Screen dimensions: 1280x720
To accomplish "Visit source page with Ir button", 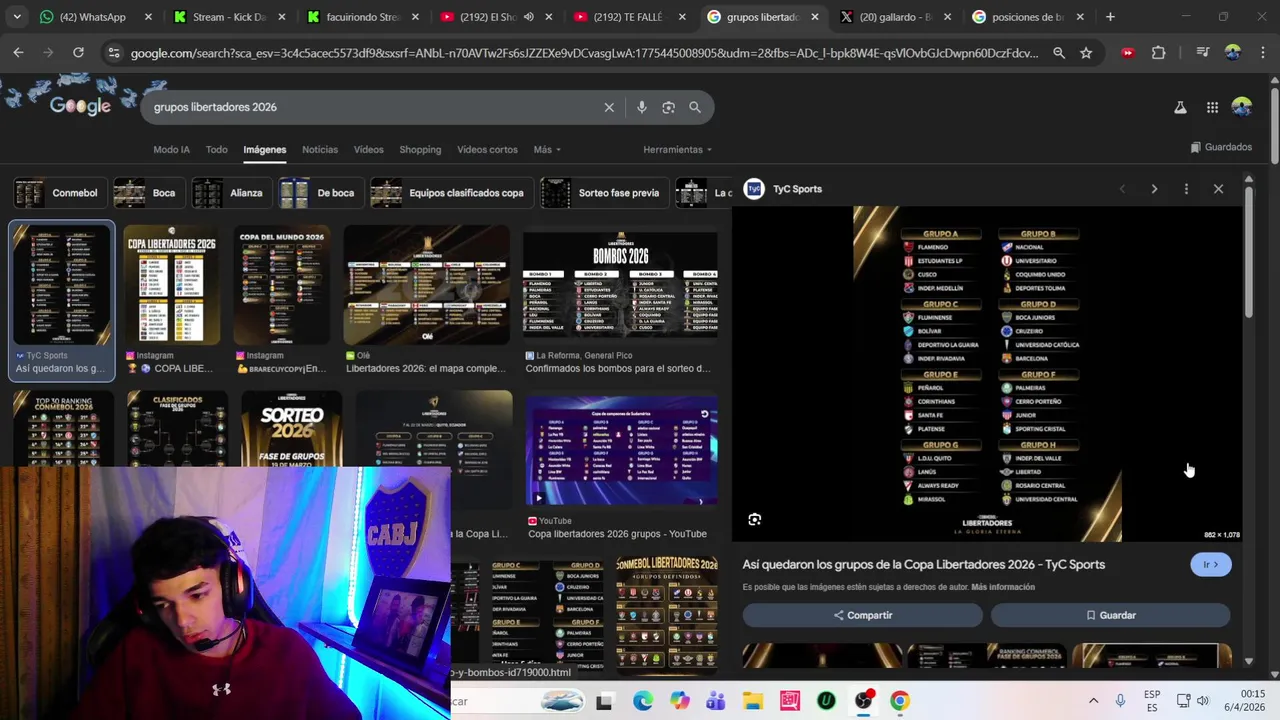I will click(x=1211, y=565).
